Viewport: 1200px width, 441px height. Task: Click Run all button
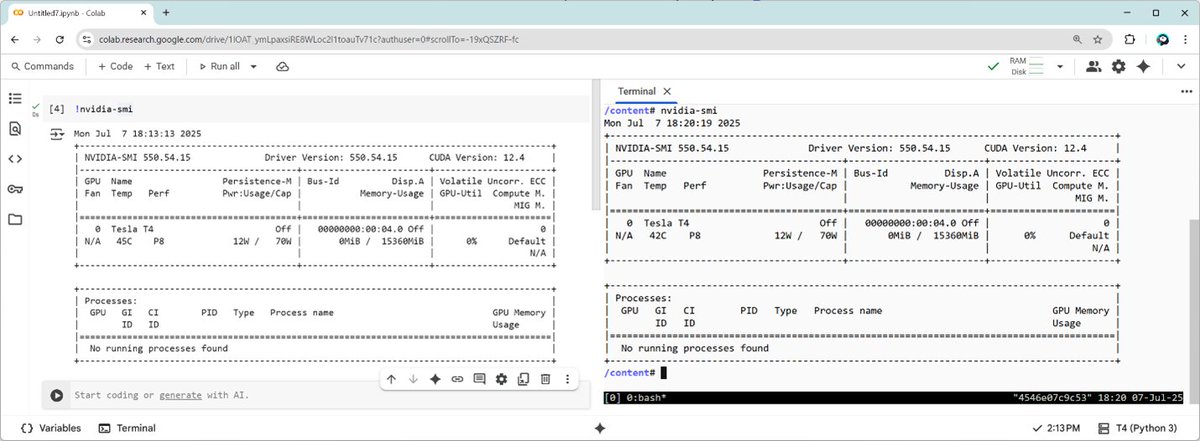[x=221, y=66]
